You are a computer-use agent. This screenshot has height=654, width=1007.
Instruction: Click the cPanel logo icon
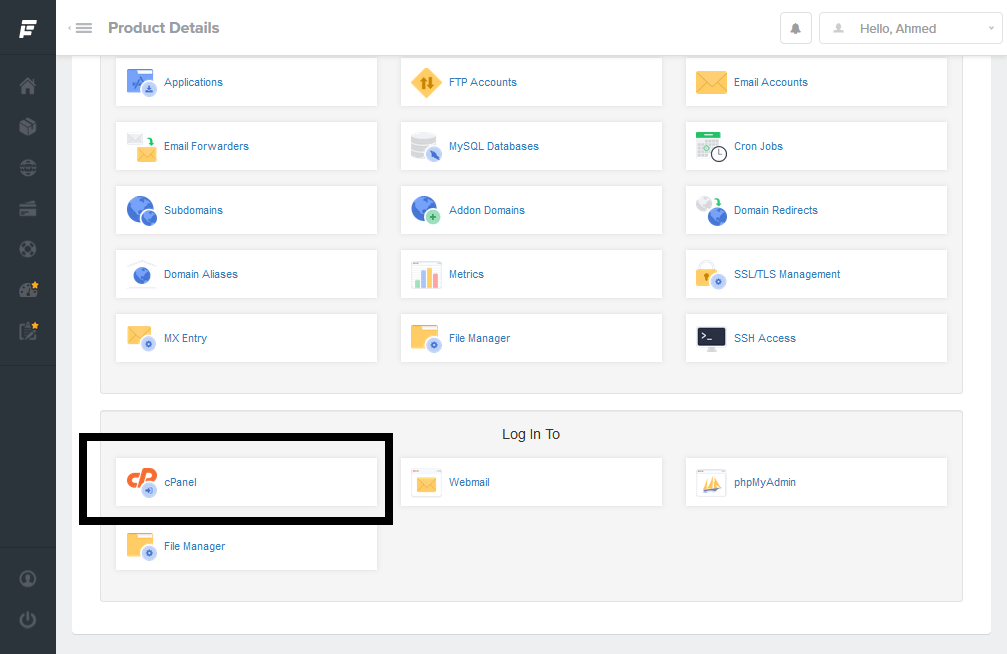point(142,482)
